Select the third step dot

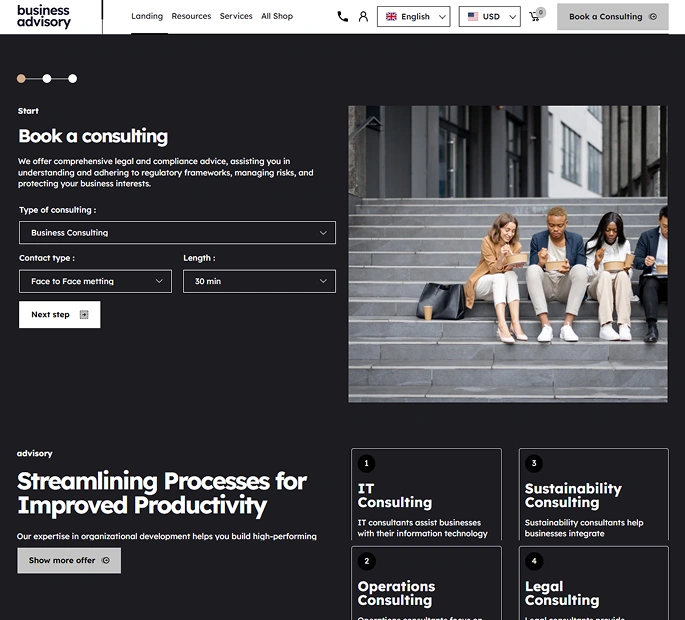pos(73,79)
